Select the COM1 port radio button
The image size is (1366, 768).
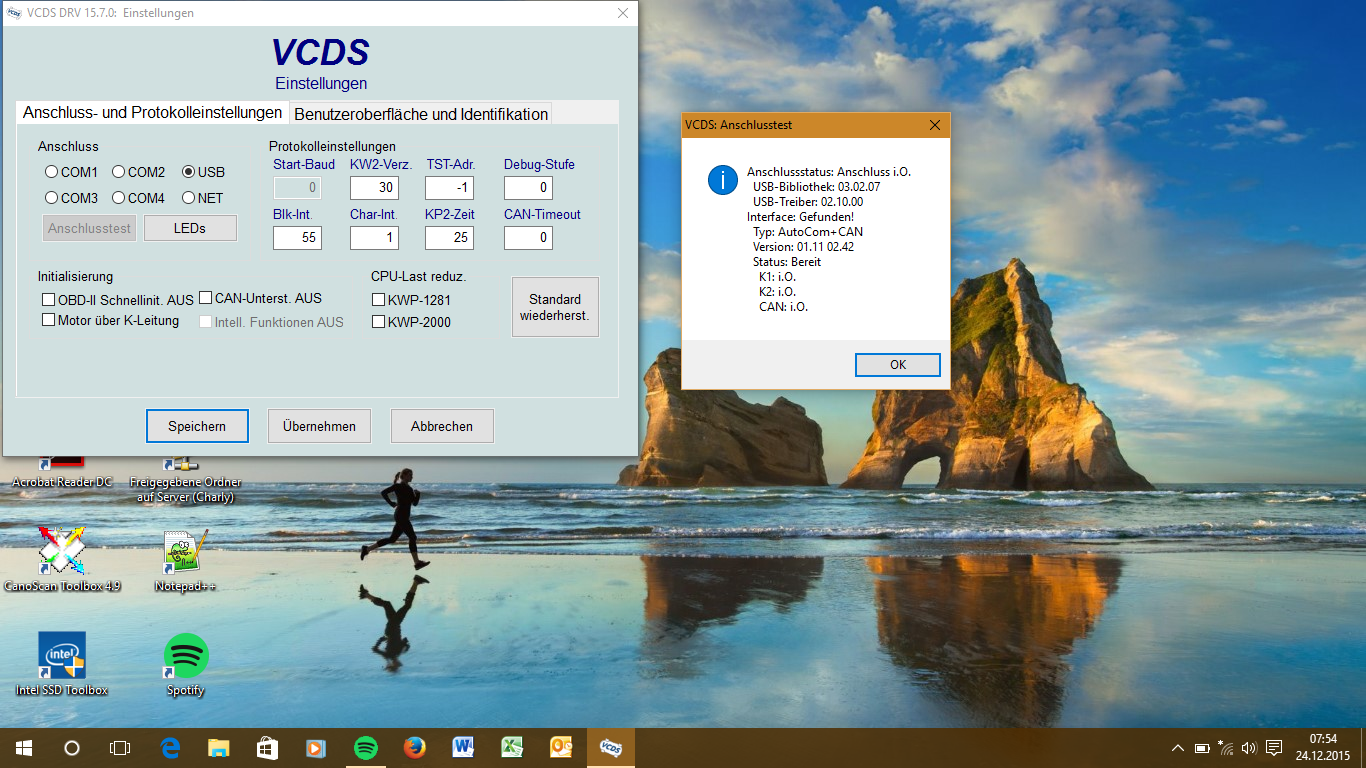pyautogui.click(x=52, y=172)
